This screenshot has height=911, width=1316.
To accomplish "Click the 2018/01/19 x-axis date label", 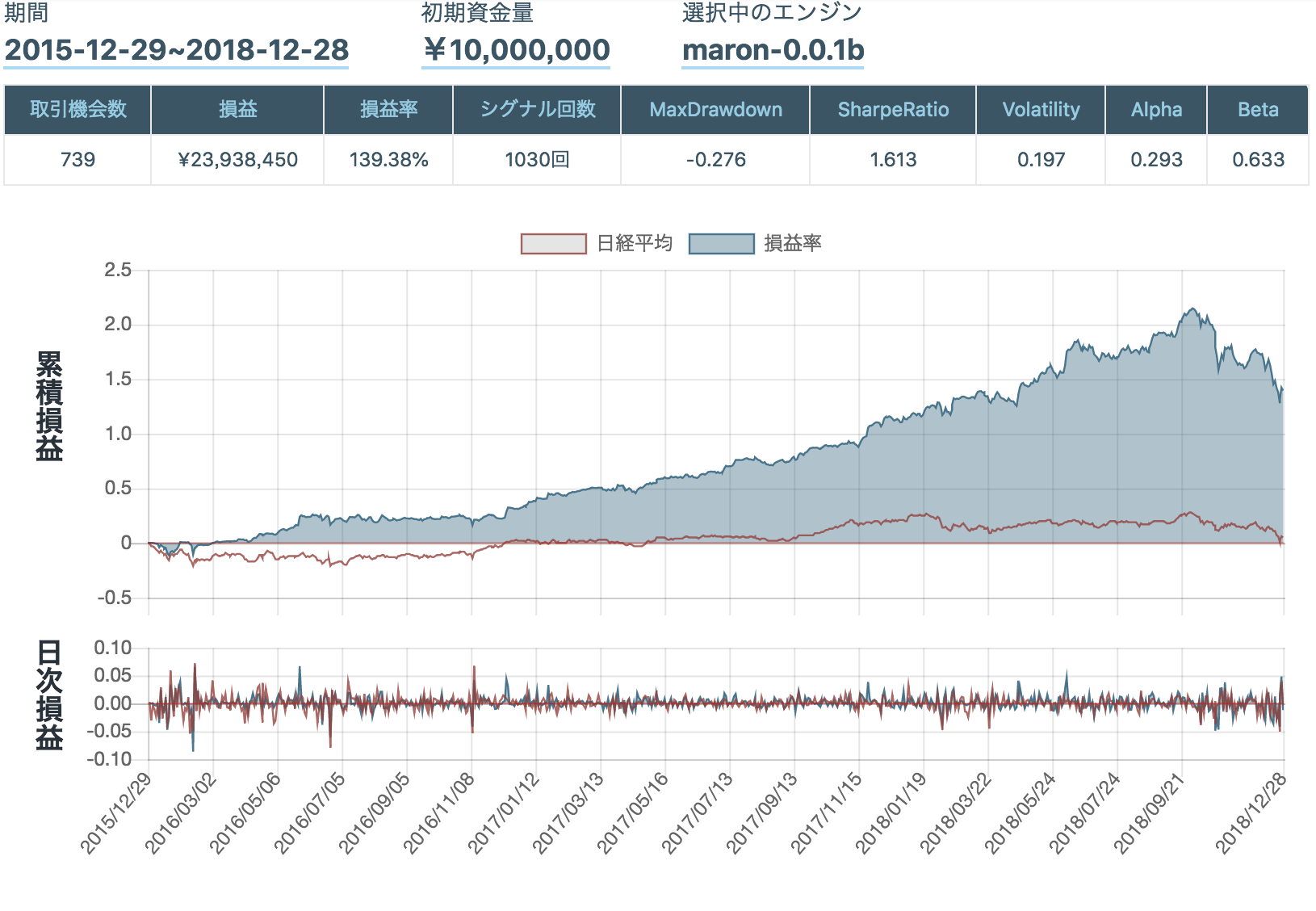I will 891,812.
